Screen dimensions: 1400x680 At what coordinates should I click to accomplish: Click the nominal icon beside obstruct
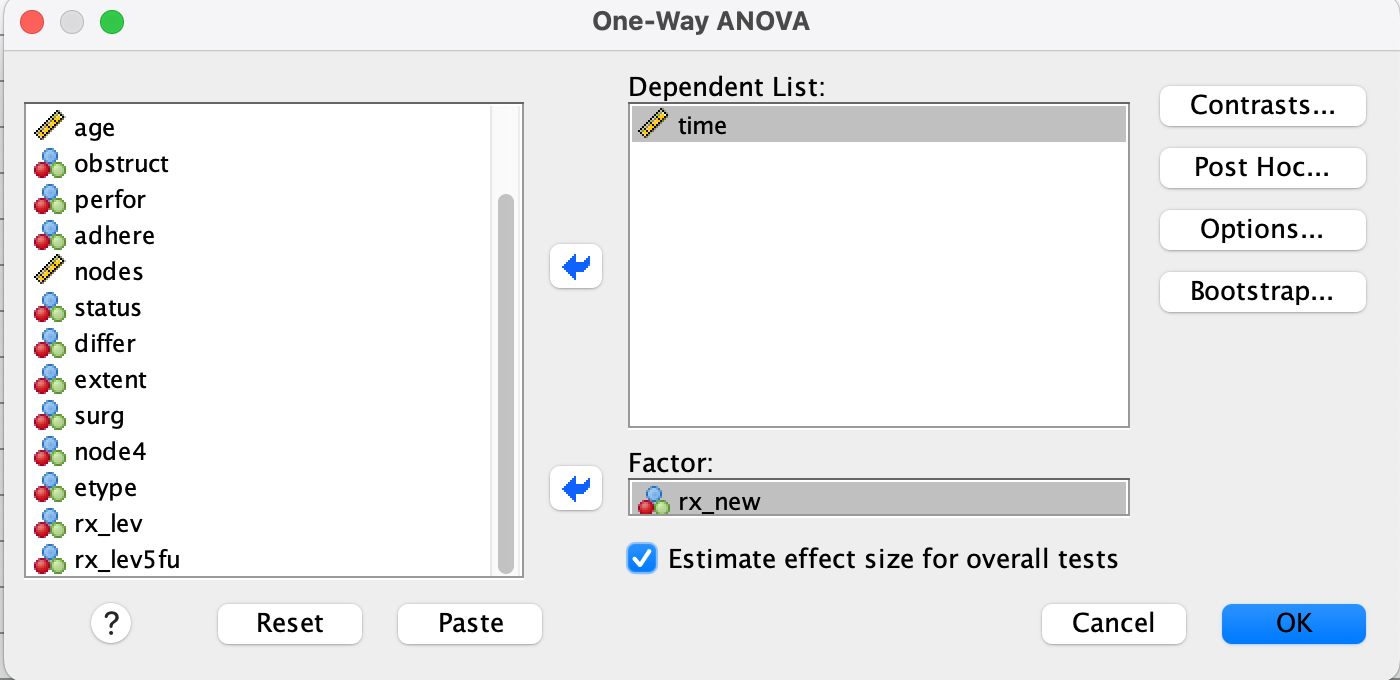tap(49, 164)
